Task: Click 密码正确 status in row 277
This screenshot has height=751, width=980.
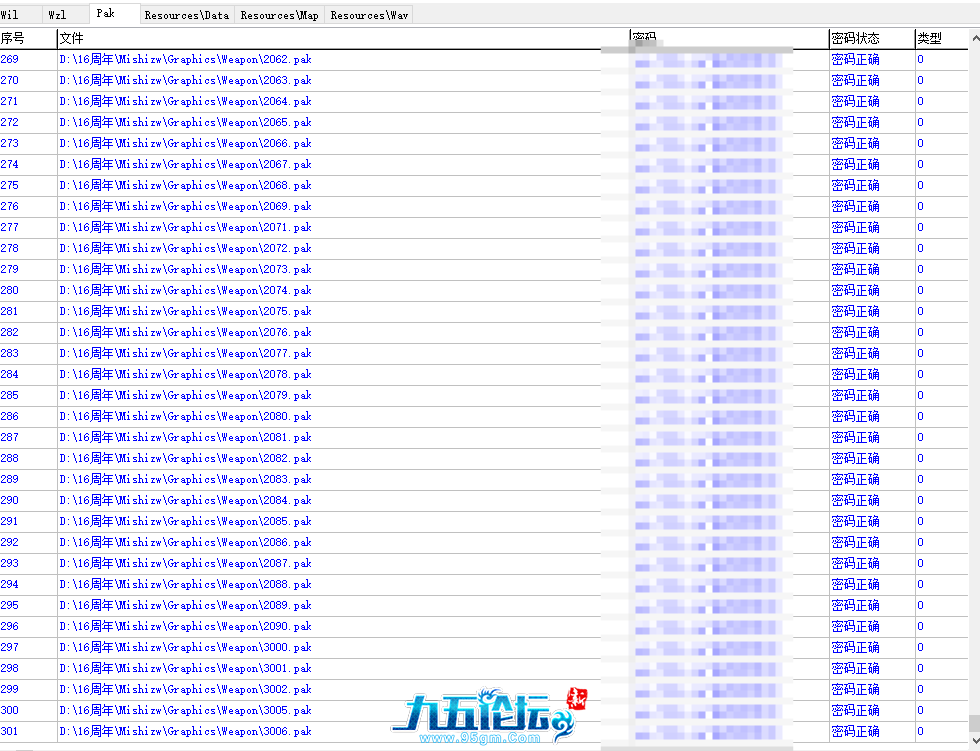Action: coord(855,227)
